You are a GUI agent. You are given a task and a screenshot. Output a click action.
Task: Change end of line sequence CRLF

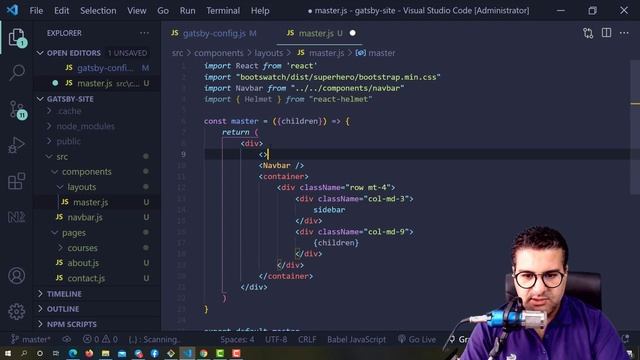(x=307, y=339)
